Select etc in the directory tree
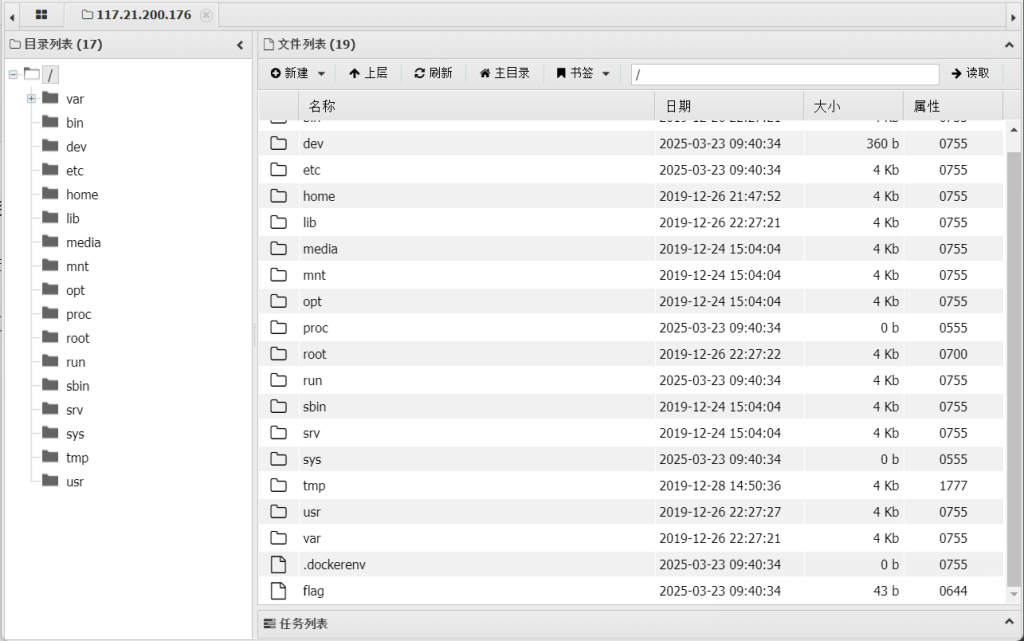Screen dimensions: 1024x641 point(74,171)
